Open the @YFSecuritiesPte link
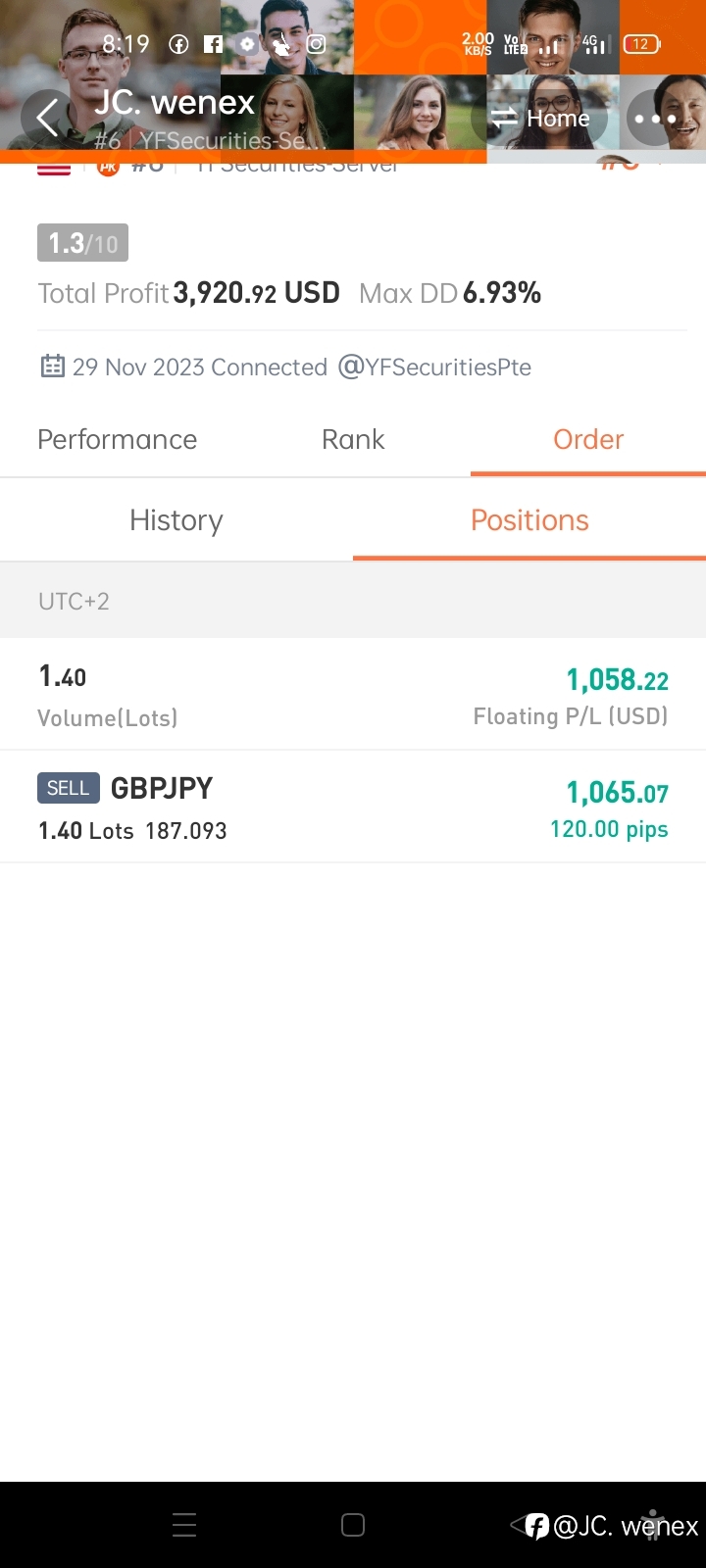 click(x=434, y=367)
